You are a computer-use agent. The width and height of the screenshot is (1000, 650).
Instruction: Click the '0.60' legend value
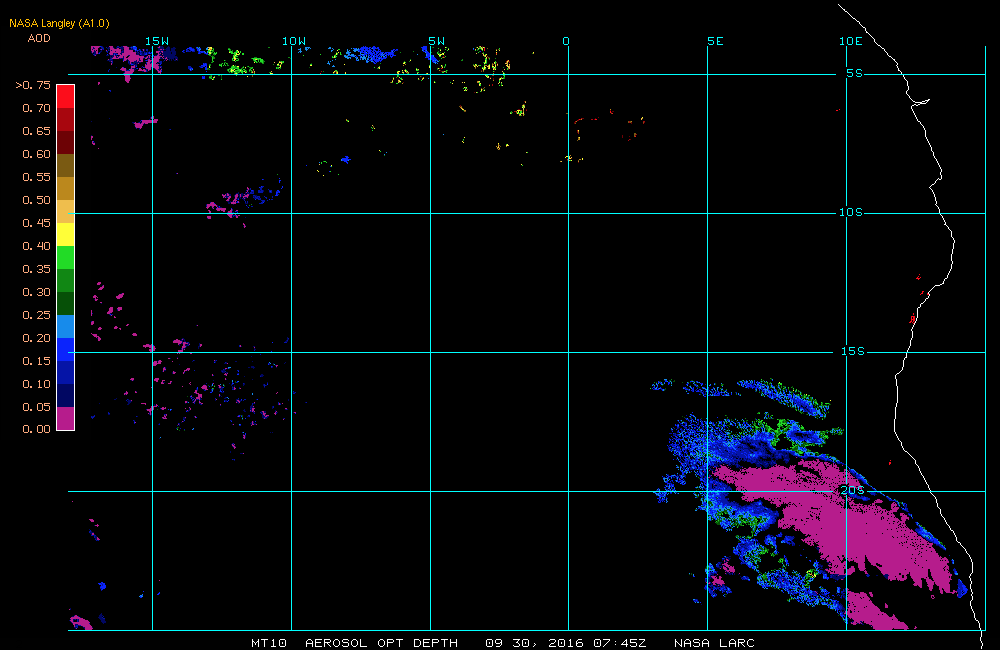tap(36, 154)
